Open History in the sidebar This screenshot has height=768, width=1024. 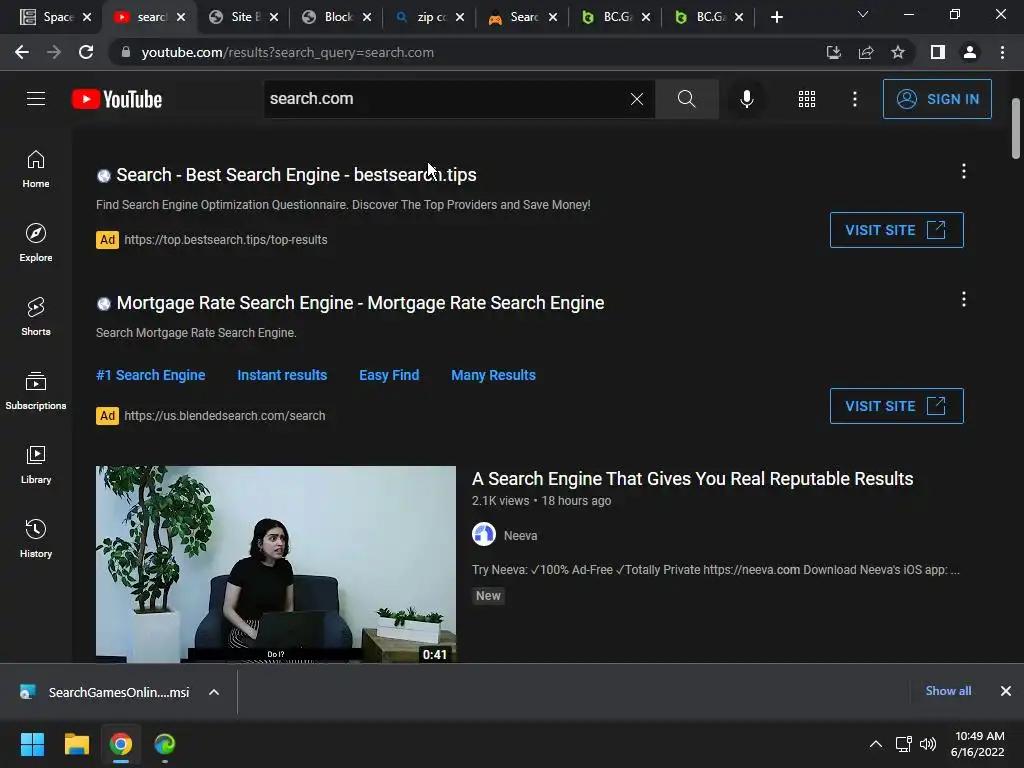click(x=36, y=539)
